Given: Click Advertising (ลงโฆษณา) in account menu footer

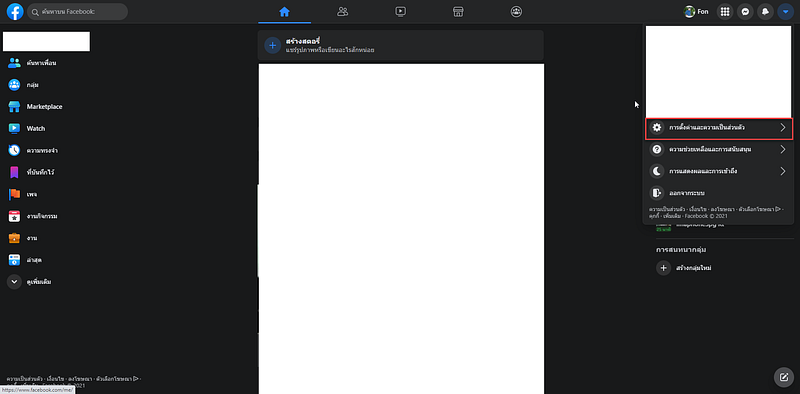Looking at the screenshot, I should coord(722,209).
